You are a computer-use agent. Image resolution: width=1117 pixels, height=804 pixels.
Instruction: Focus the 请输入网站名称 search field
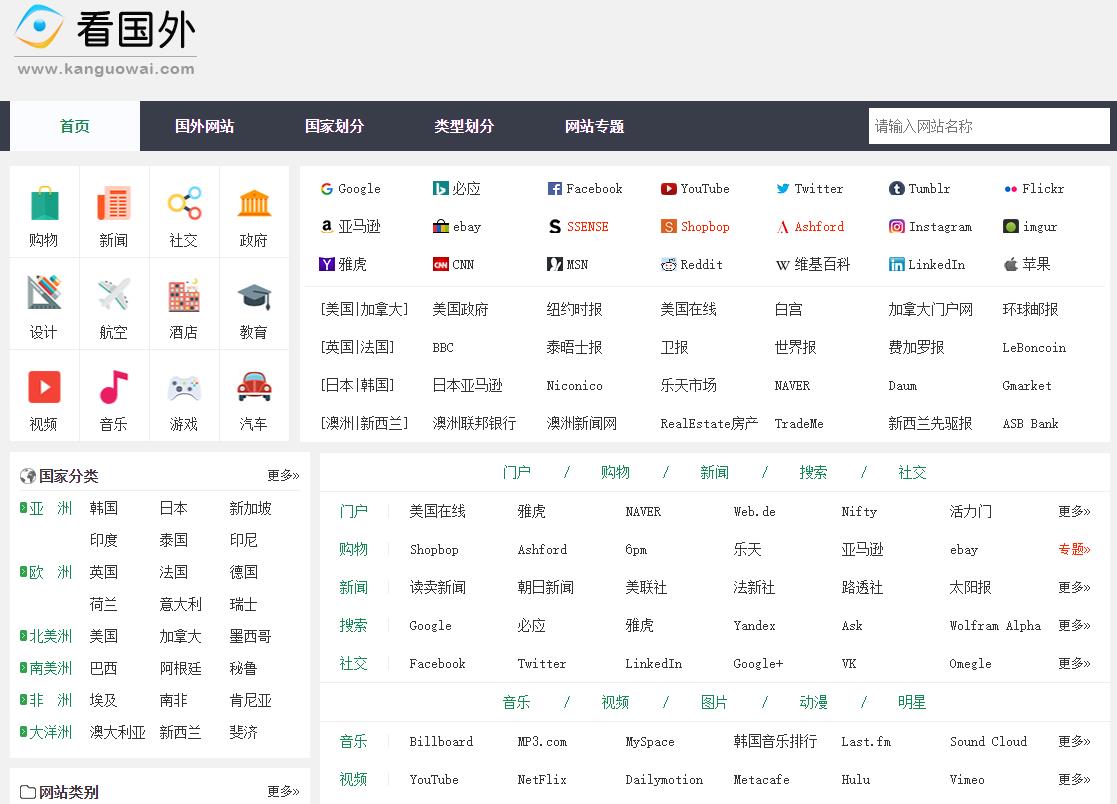tap(989, 126)
